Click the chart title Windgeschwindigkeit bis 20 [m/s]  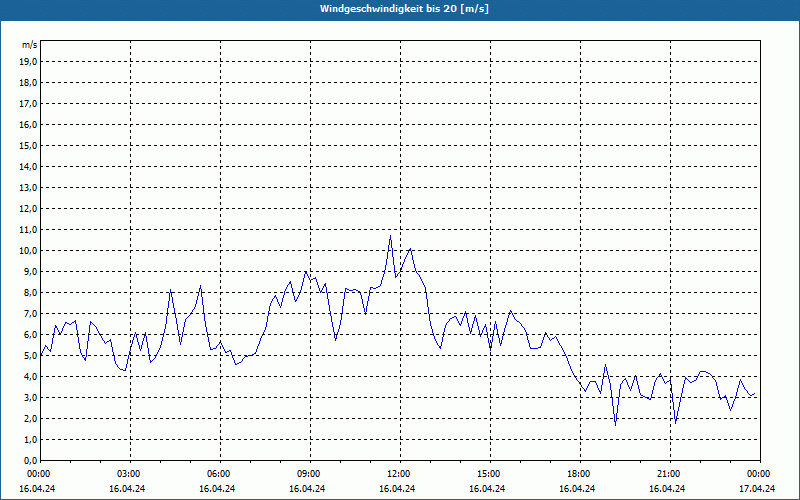(x=404, y=9)
